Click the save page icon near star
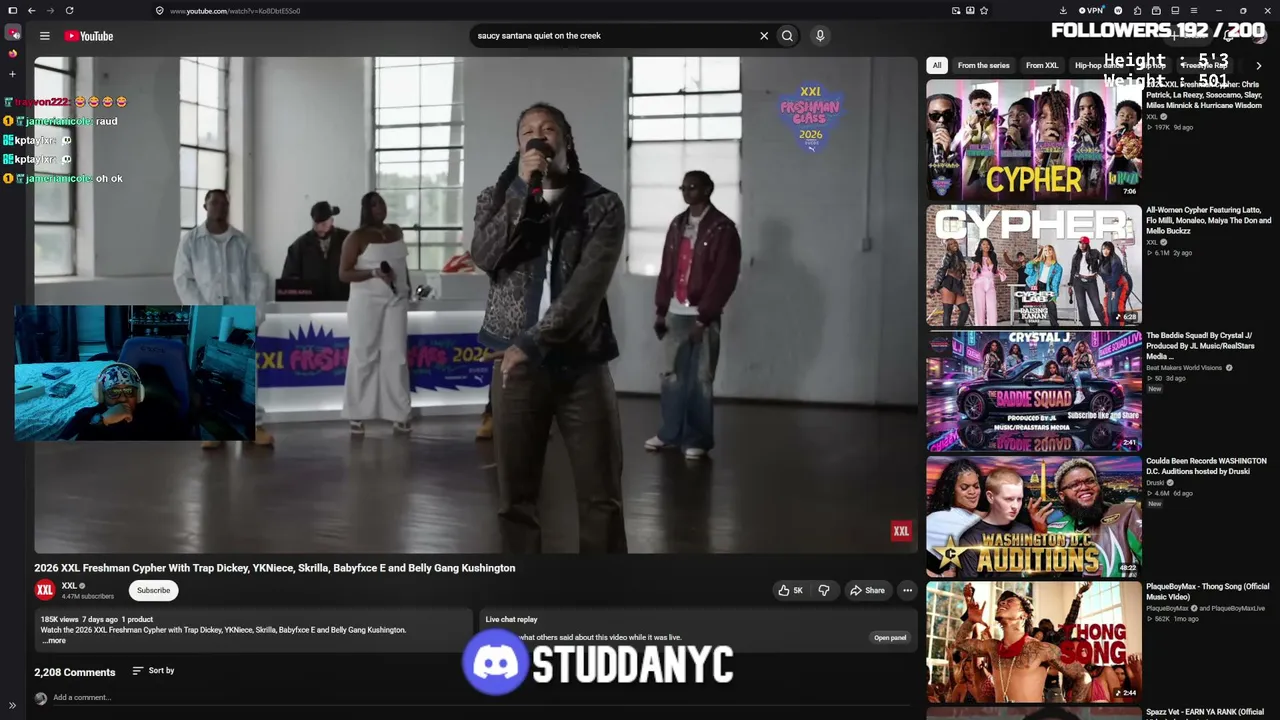Image resolution: width=1280 pixels, height=720 pixels. click(x=970, y=11)
